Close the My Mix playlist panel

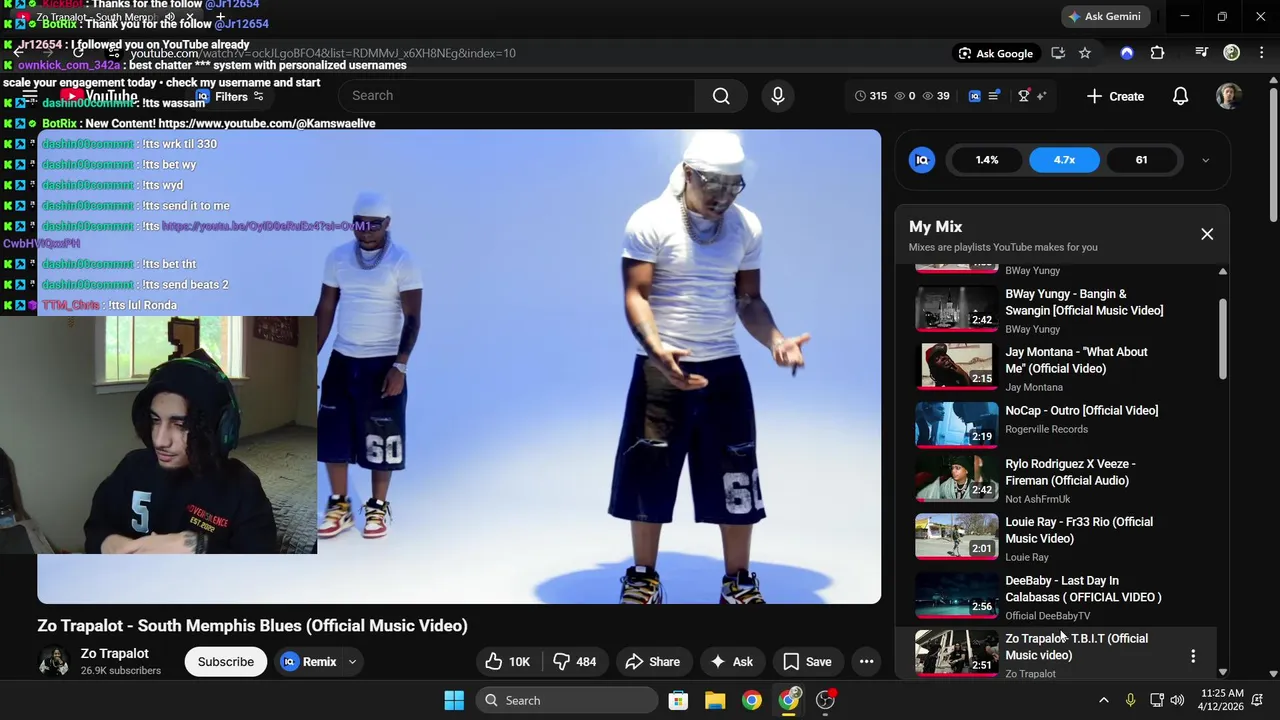coord(1207,234)
